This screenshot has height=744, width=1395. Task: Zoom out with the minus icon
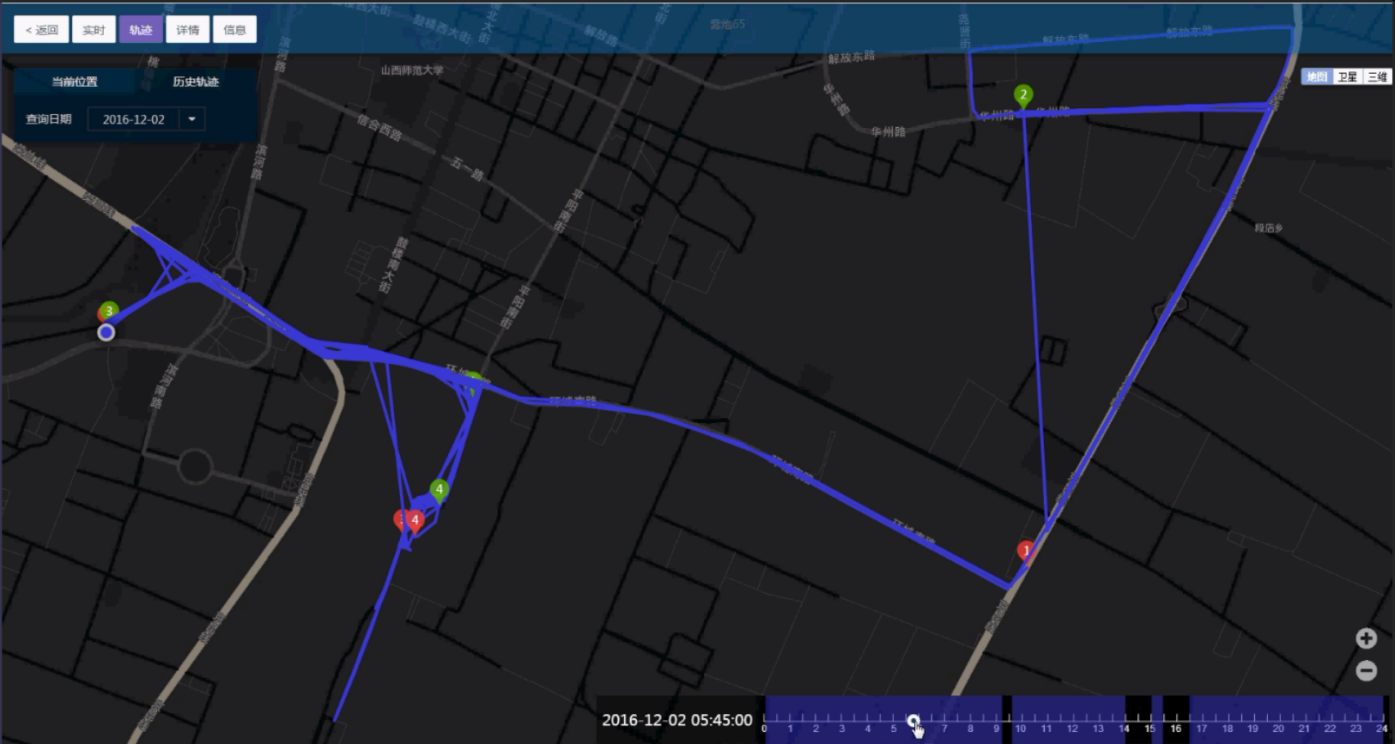(x=1366, y=671)
